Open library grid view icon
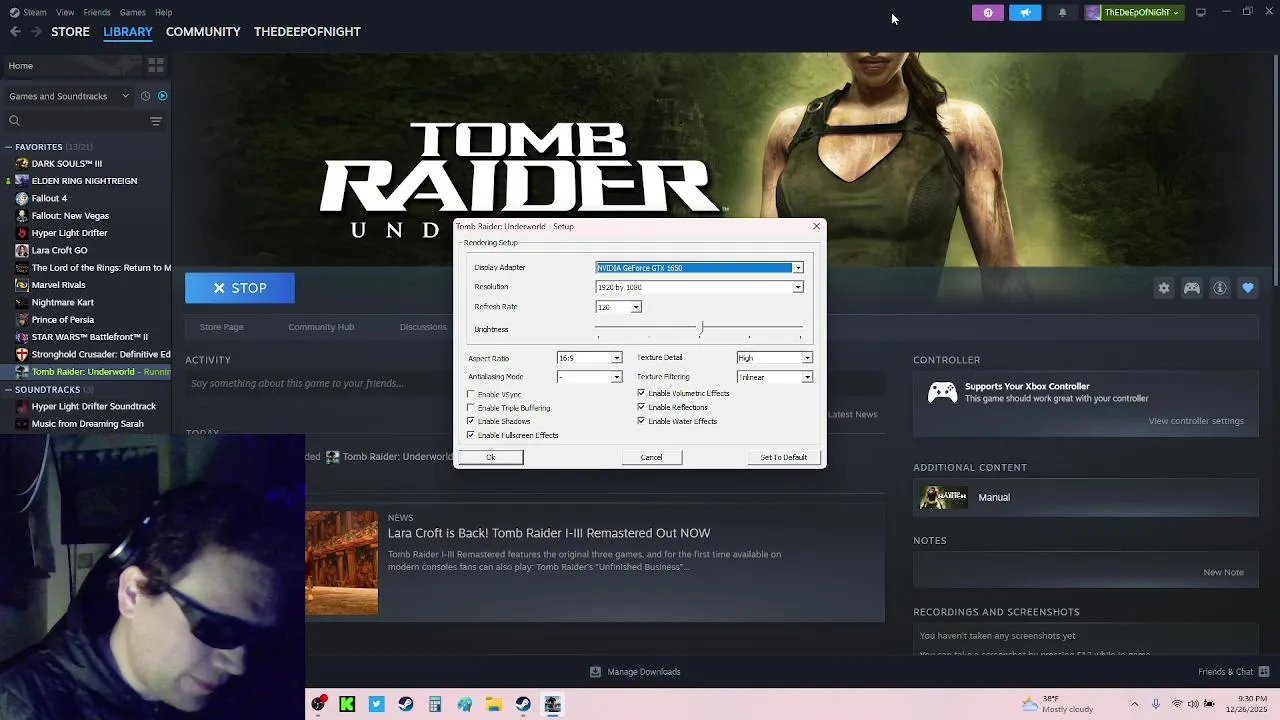1280x720 pixels. tap(156, 65)
